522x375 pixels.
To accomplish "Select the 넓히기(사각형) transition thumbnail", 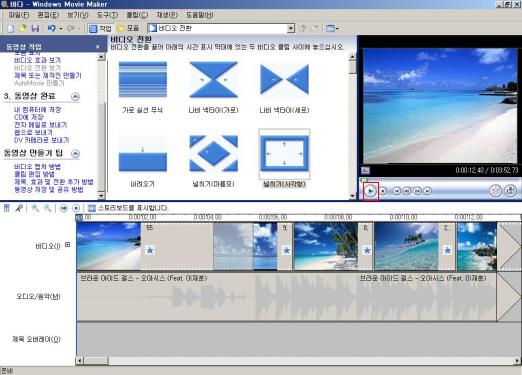I will pyautogui.click(x=284, y=153).
